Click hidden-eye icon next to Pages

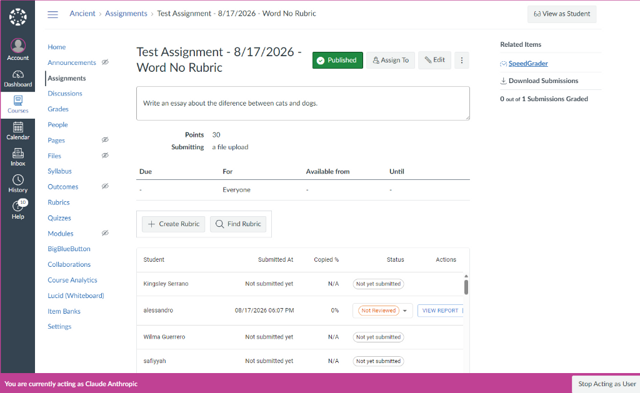105,140
